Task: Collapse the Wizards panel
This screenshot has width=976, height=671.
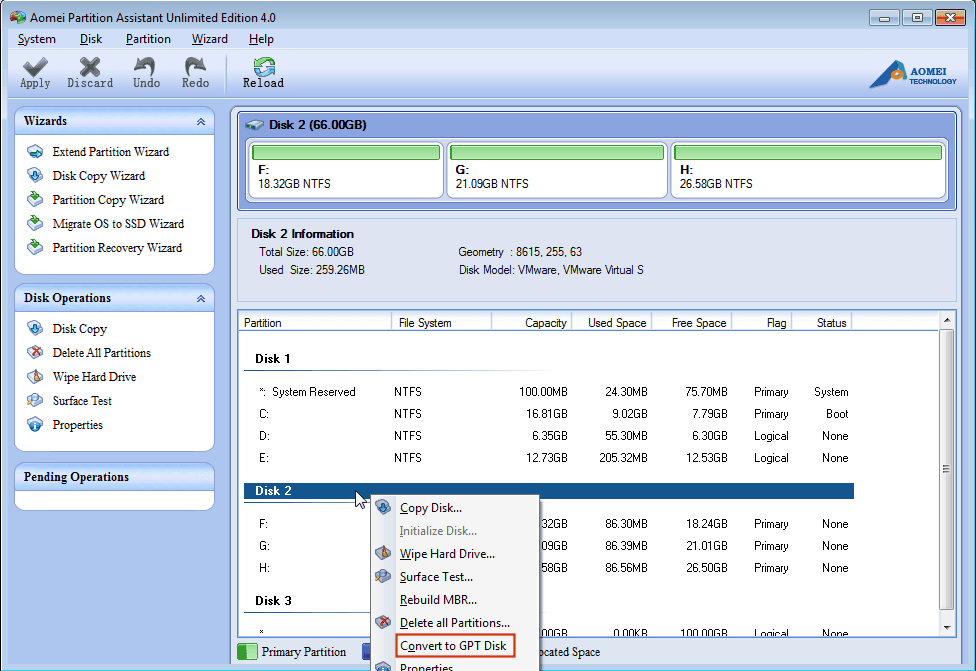Action: [x=201, y=121]
